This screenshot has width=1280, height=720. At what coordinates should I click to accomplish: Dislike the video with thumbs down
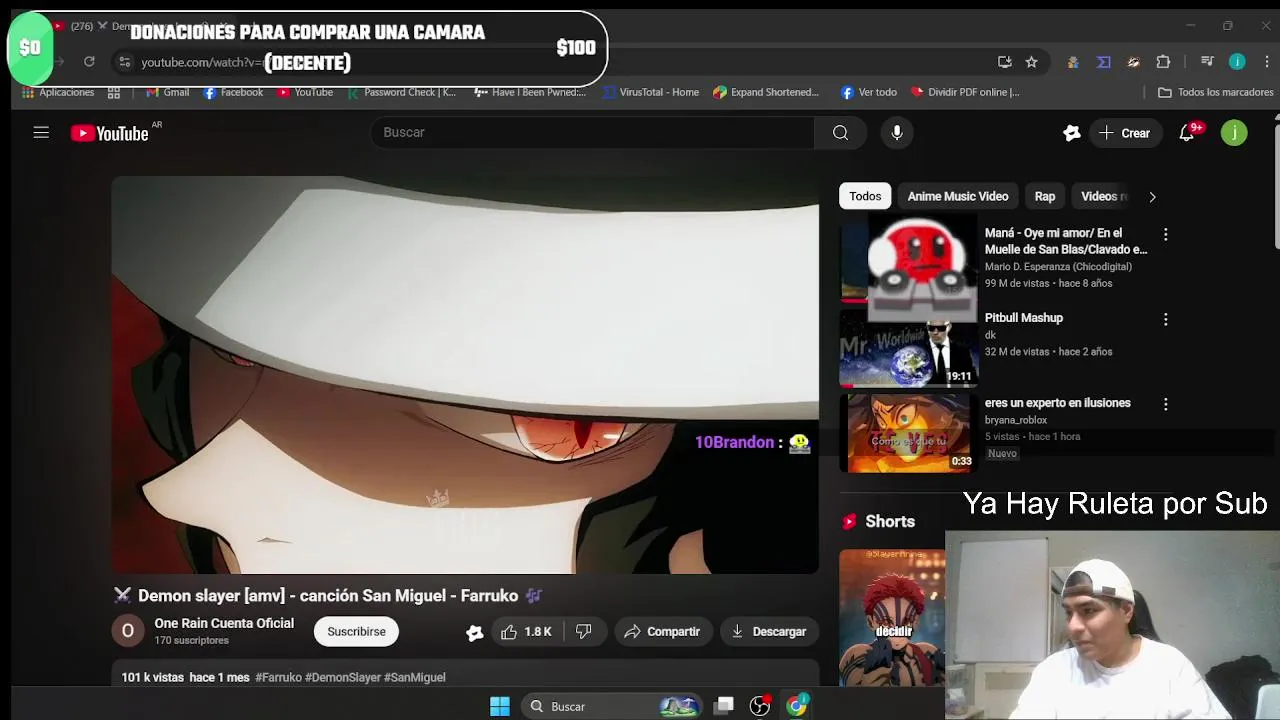click(x=584, y=631)
